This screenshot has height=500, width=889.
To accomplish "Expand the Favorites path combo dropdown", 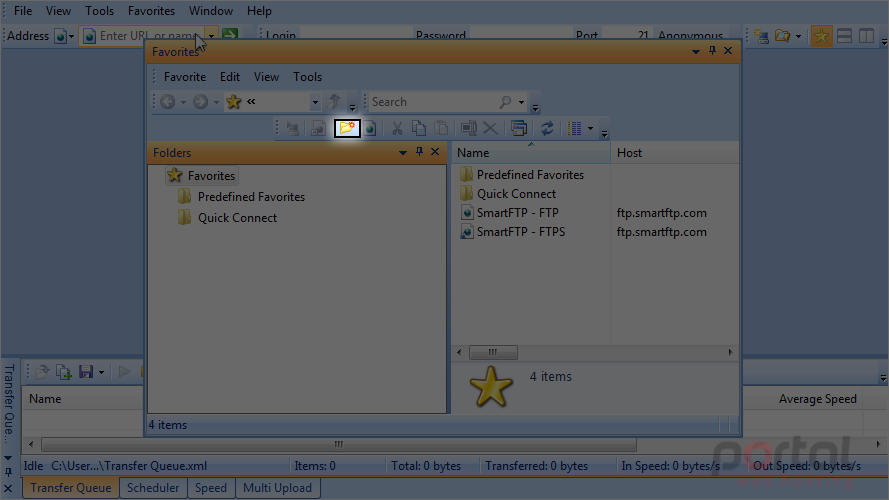I will pos(315,103).
